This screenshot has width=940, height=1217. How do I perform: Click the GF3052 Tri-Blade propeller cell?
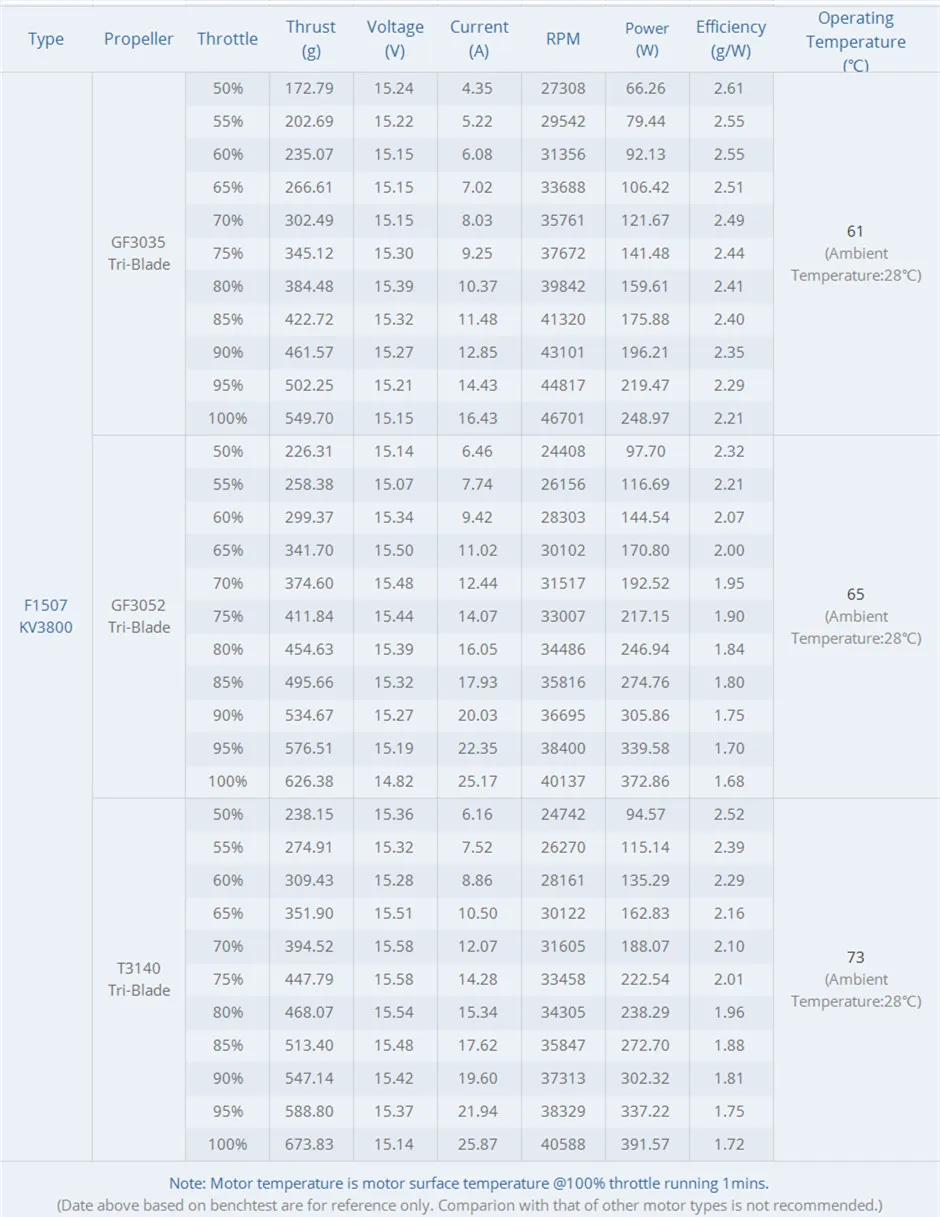click(x=139, y=616)
